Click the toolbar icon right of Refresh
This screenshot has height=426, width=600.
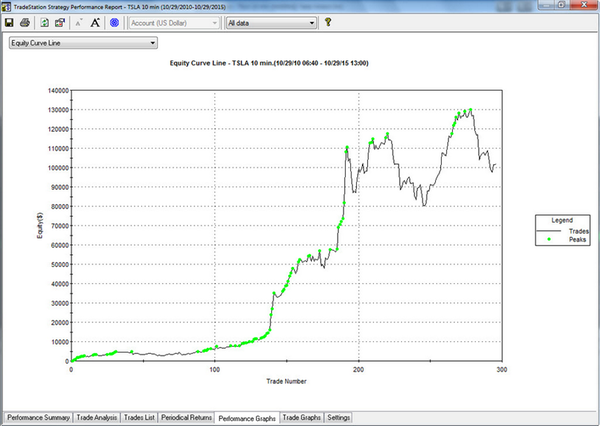point(60,23)
